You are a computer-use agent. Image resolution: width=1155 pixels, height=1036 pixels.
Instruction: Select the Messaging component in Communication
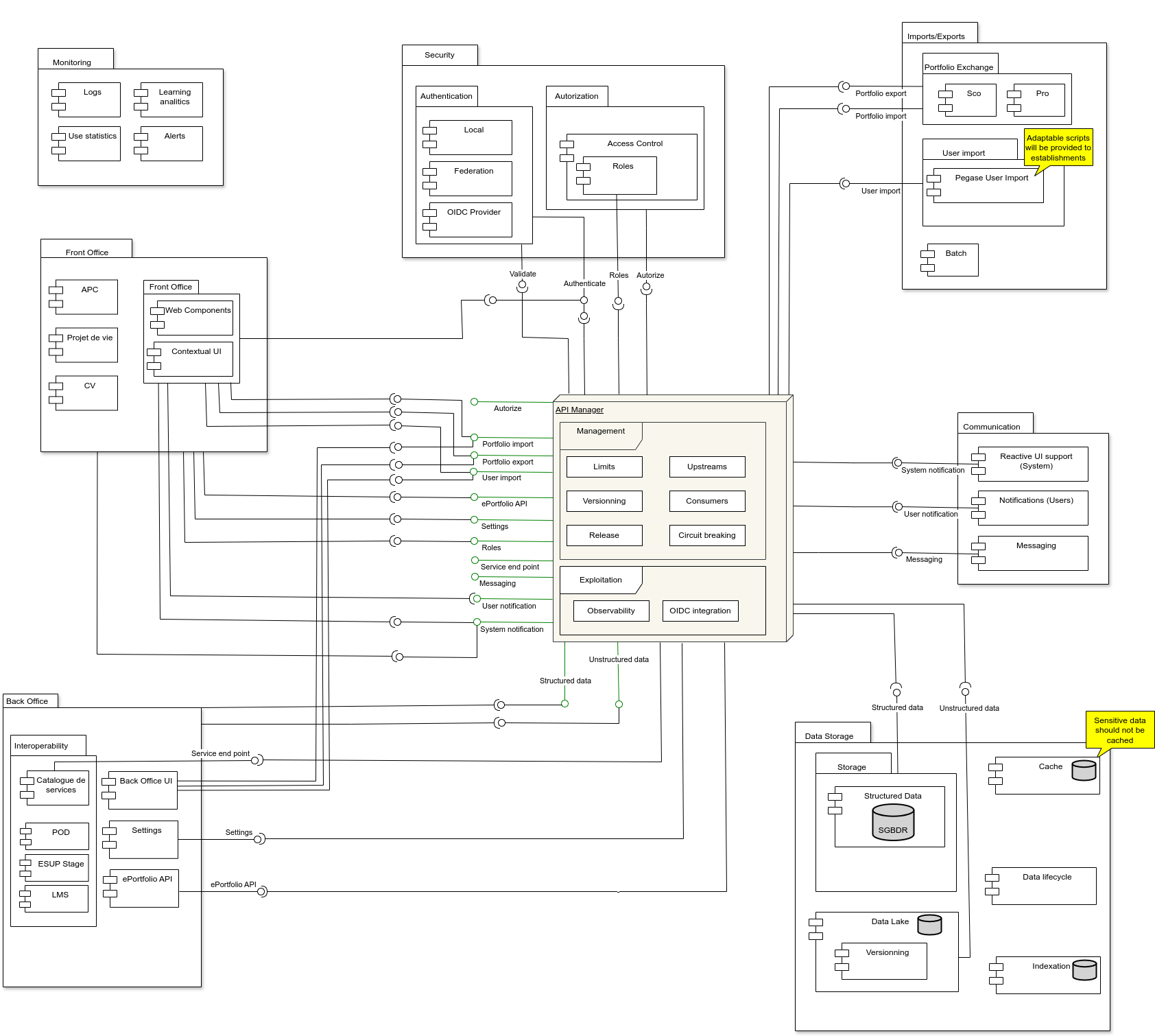[1029, 554]
